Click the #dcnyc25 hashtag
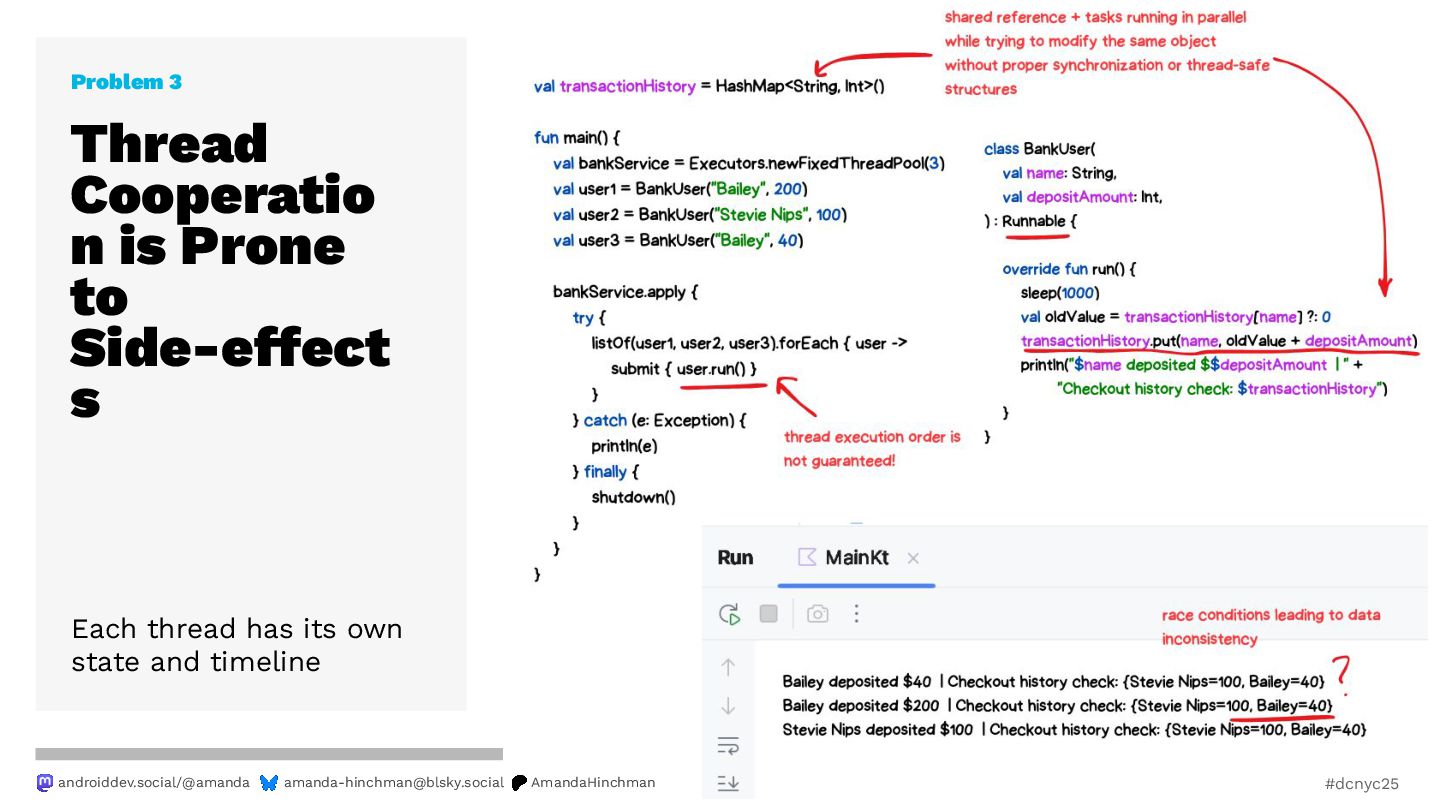The height and width of the screenshot is (810, 1440). pos(1362,784)
